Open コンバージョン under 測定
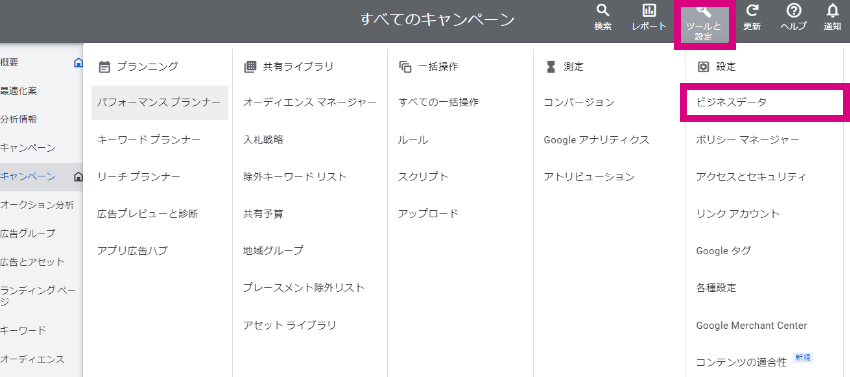This screenshot has width=850, height=377. (579, 103)
